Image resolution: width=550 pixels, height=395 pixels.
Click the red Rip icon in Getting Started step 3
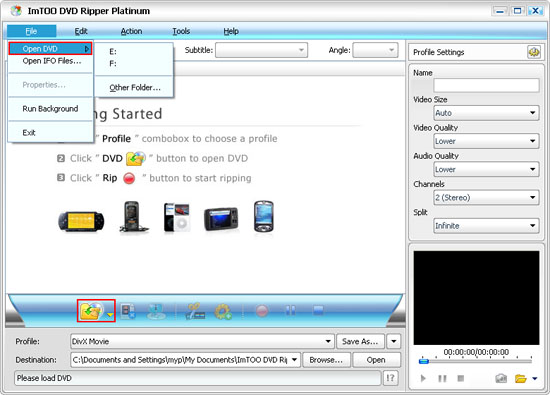coord(129,178)
